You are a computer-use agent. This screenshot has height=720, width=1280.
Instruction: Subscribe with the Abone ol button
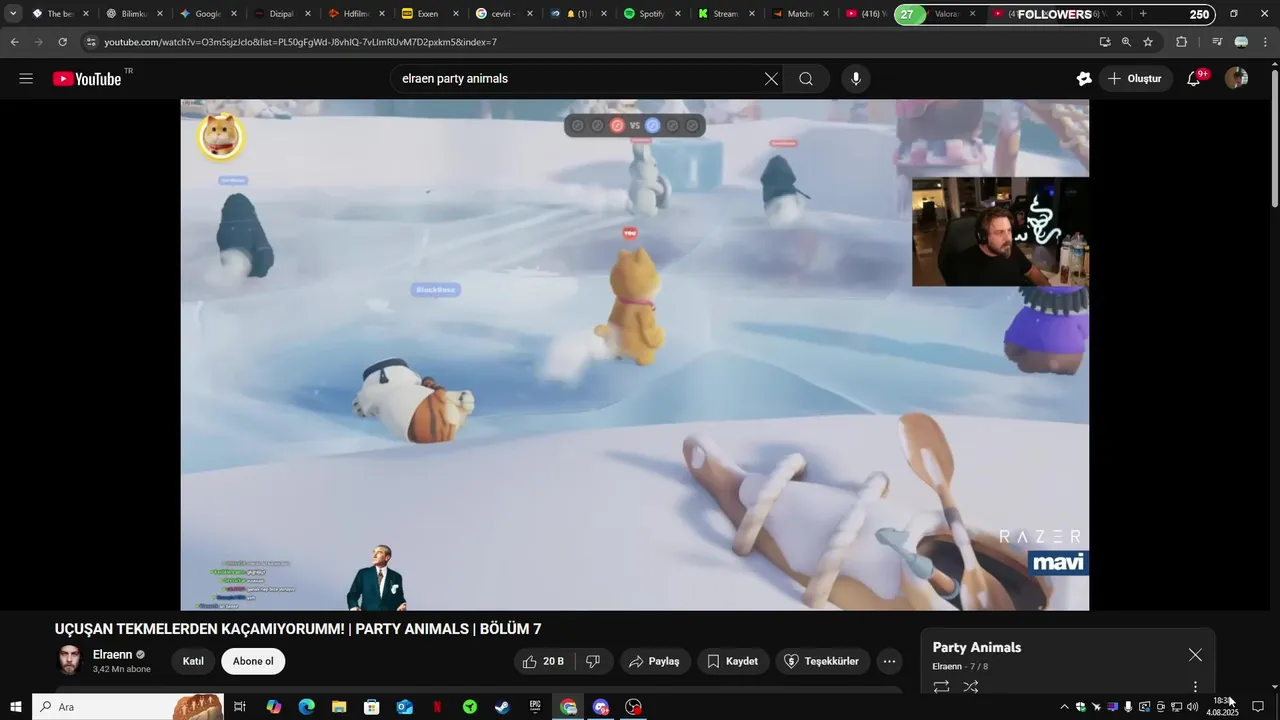tap(253, 661)
